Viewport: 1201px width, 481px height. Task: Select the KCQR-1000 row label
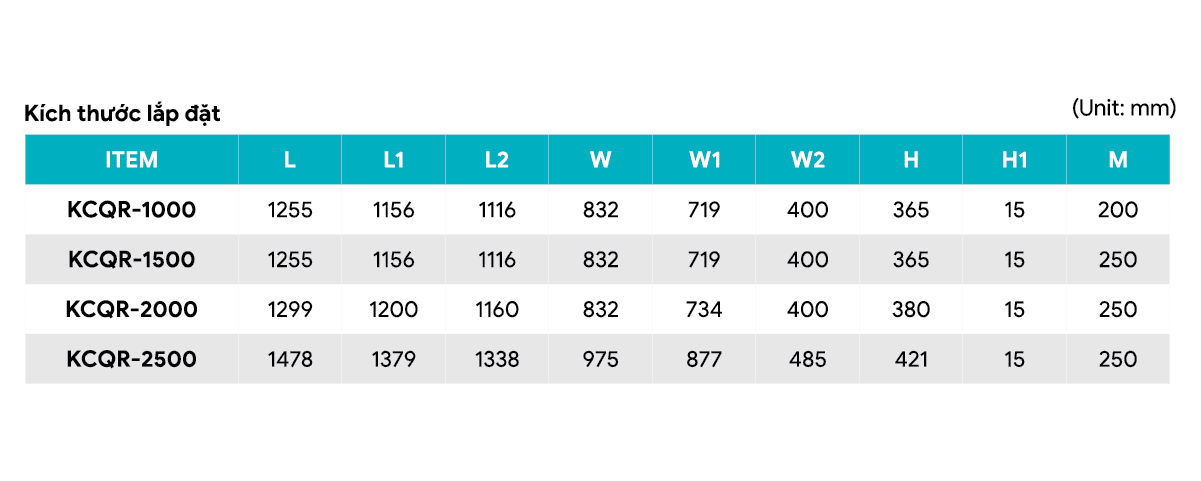(x=131, y=210)
